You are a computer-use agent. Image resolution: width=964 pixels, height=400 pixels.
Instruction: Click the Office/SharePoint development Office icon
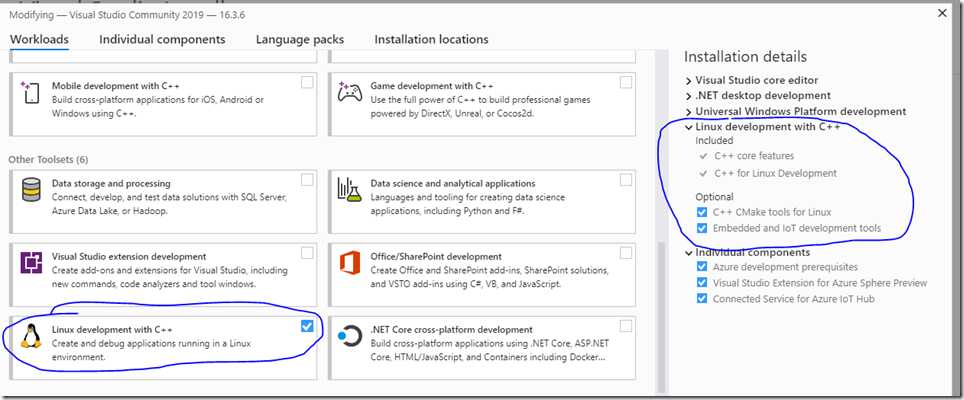[349, 262]
